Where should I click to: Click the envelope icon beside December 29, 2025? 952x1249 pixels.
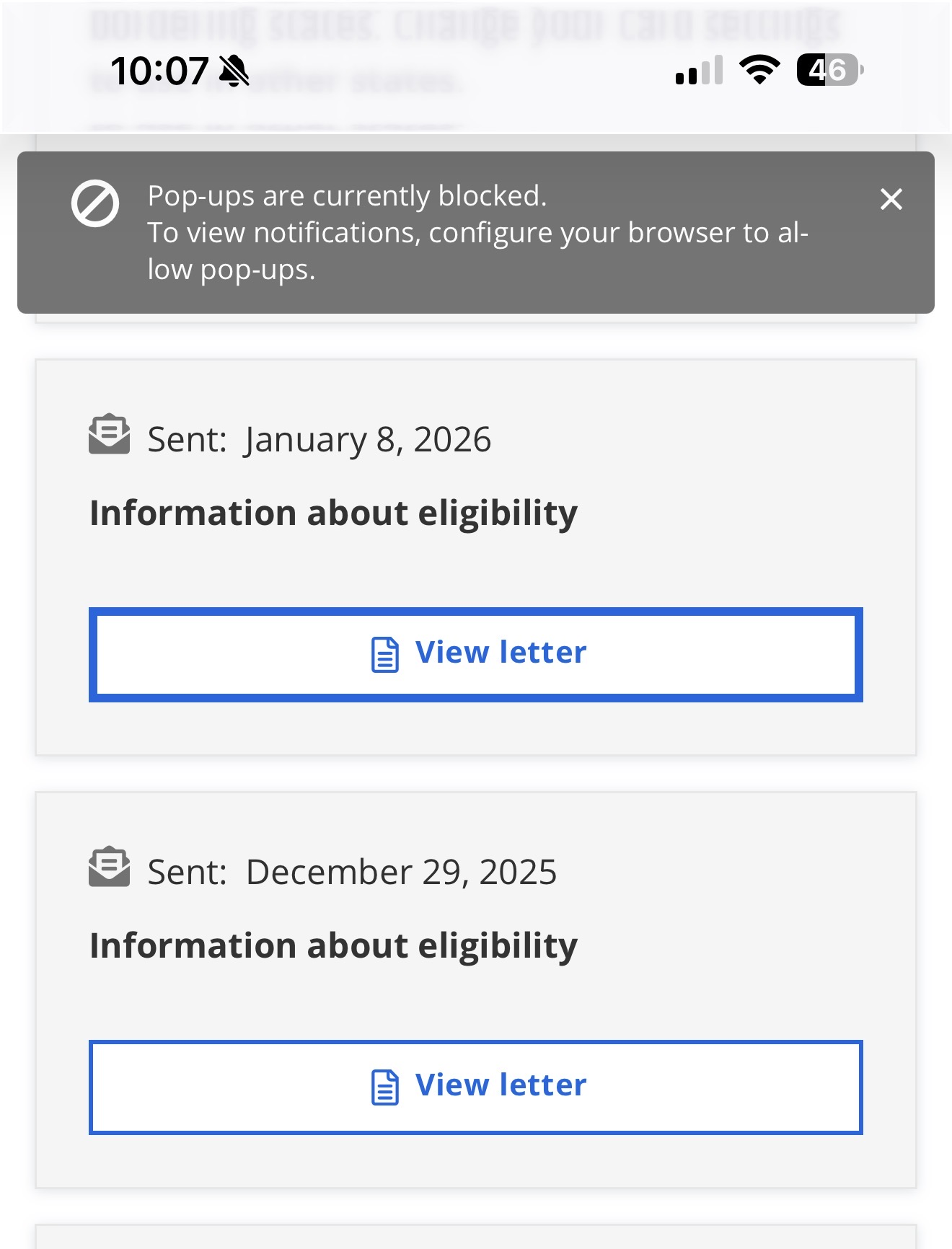110,867
